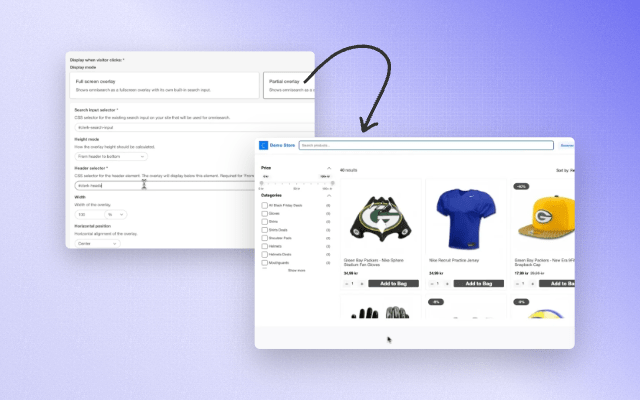This screenshot has width=640, height=400.
Task: Collapse the Categories filter section chevron
Action: [329, 196]
